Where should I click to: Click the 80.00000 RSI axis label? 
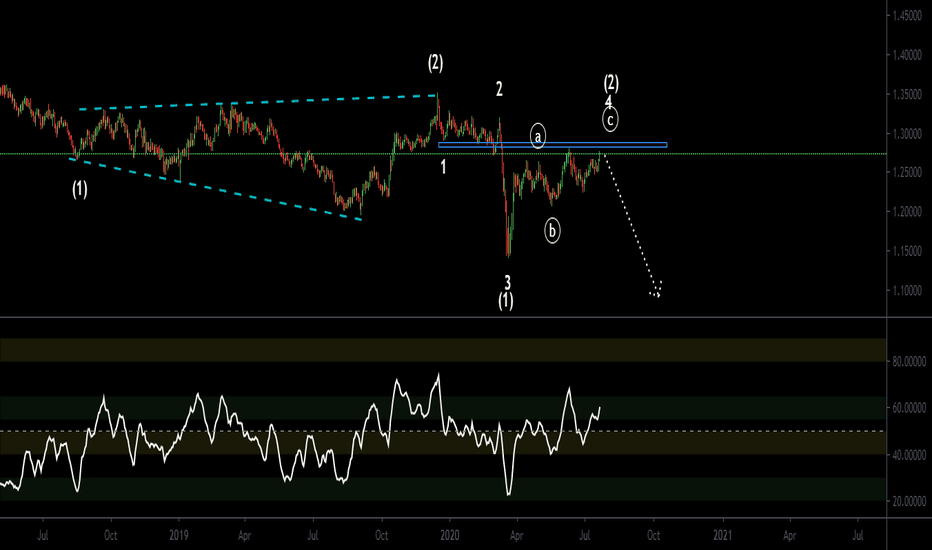909,362
